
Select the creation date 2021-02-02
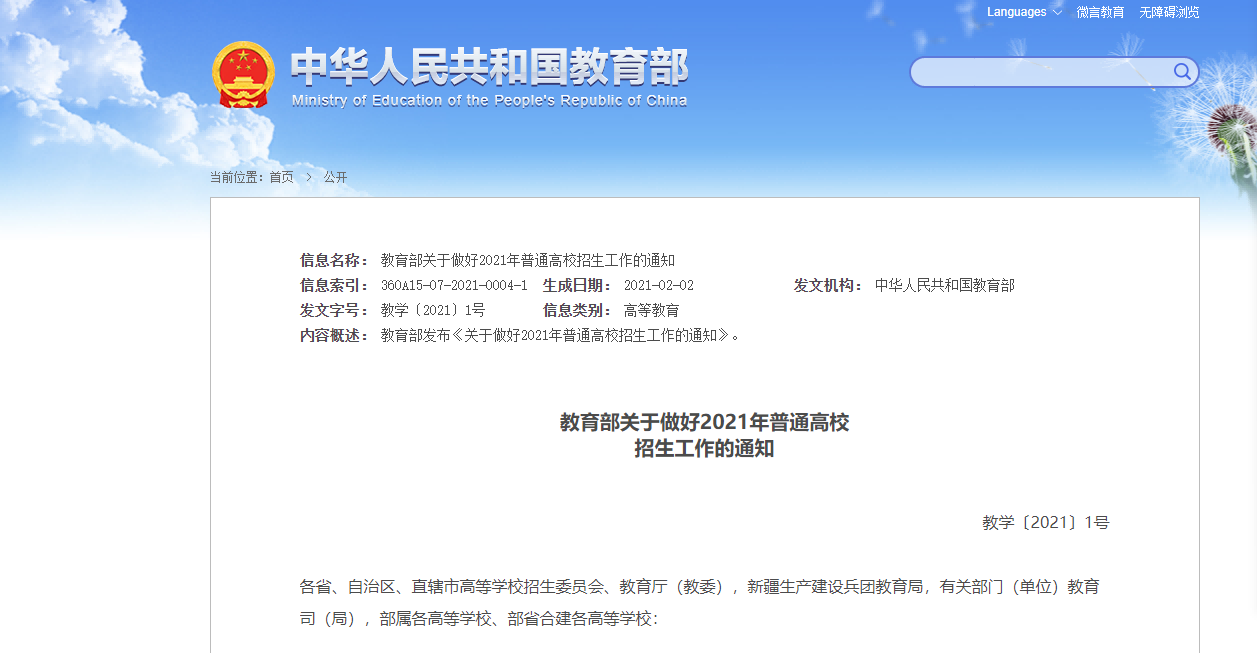click(x=659, y=285)
